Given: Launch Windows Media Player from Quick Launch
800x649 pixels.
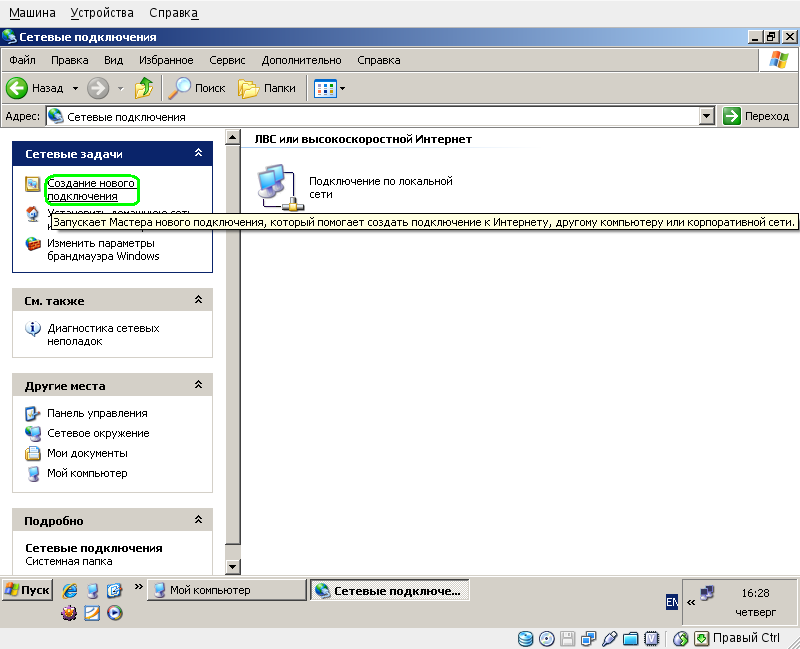Looking at the screenshot, I should [x=115, y=612].
